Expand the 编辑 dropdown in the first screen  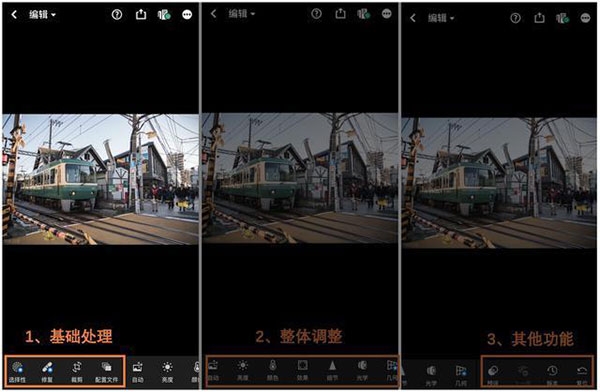tap(42, 15)
